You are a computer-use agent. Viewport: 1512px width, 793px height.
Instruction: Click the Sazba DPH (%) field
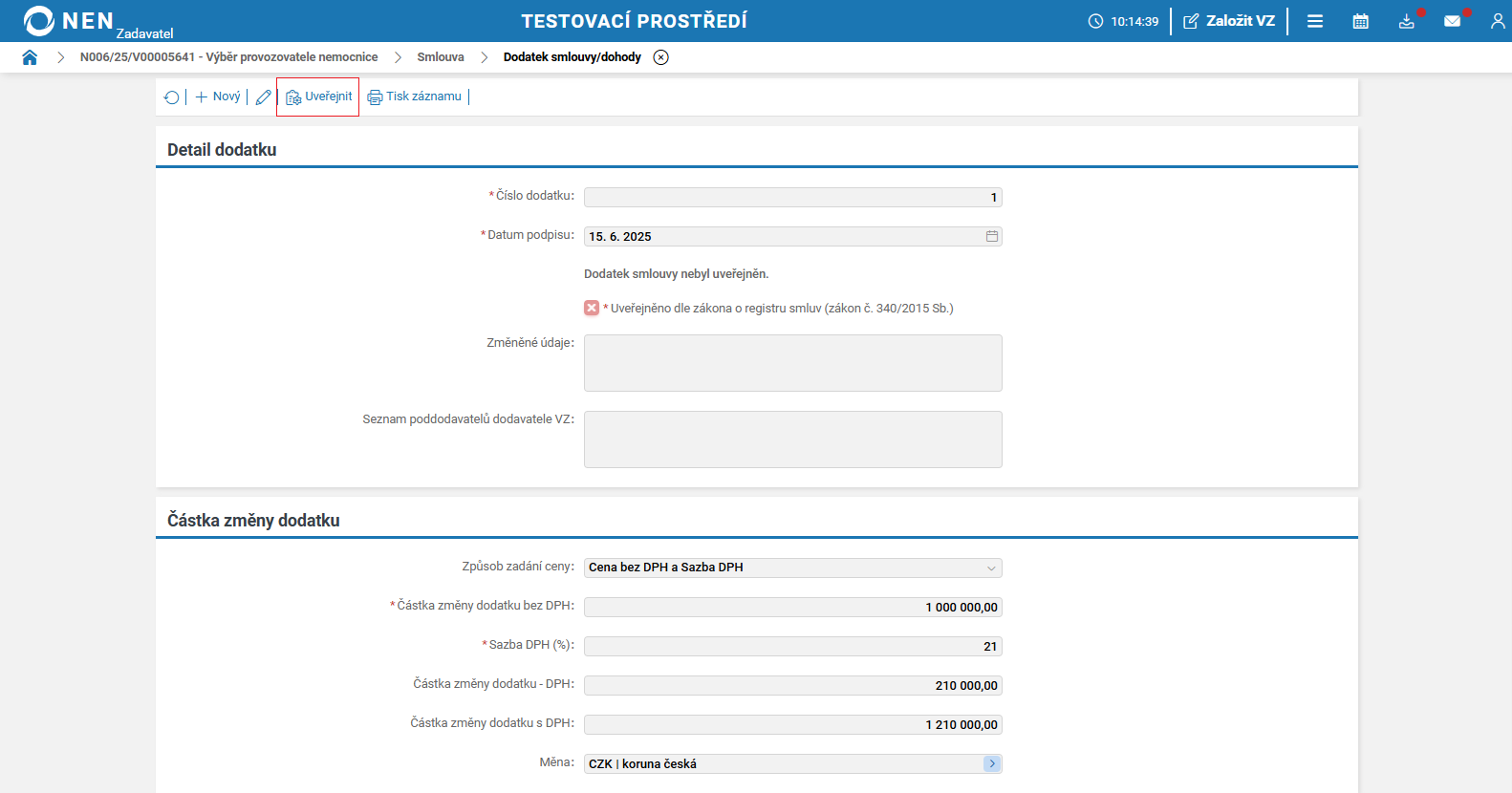tap(793, 647)
